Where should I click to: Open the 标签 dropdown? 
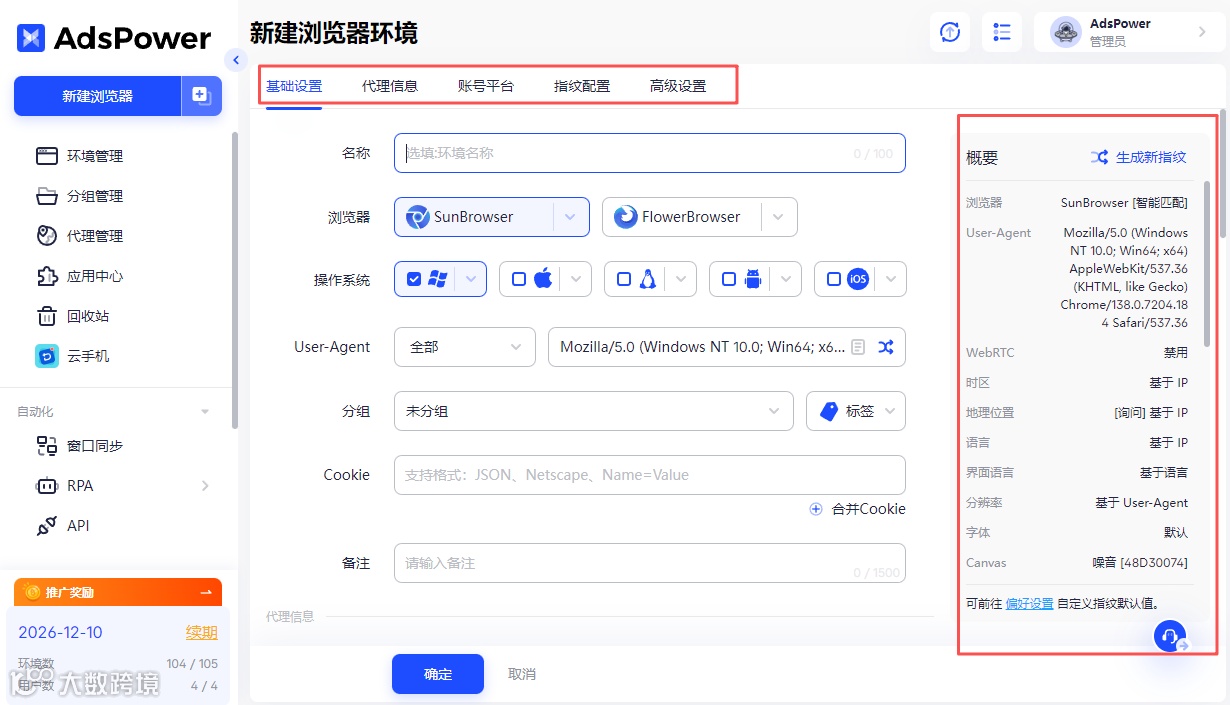click(856, 411)
